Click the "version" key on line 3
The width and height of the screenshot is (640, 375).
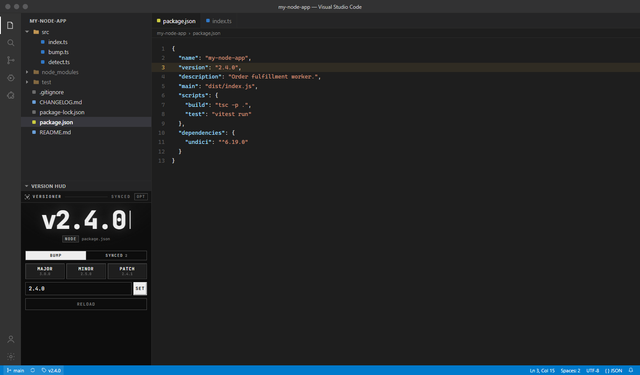193,67
